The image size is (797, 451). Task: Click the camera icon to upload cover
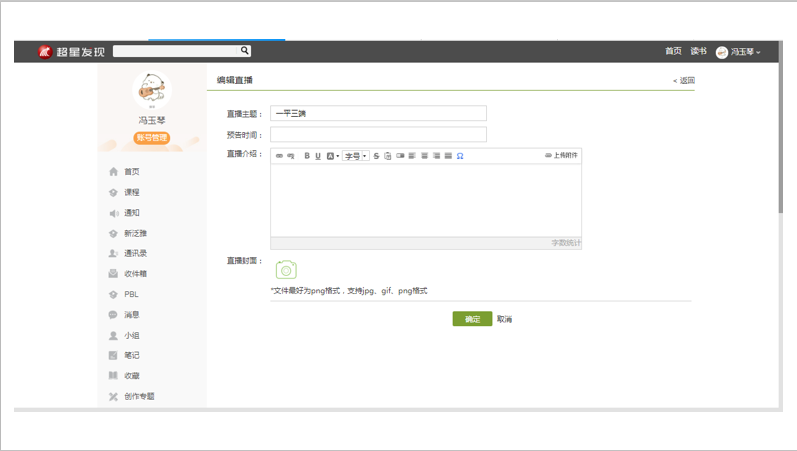click(286, 270)
